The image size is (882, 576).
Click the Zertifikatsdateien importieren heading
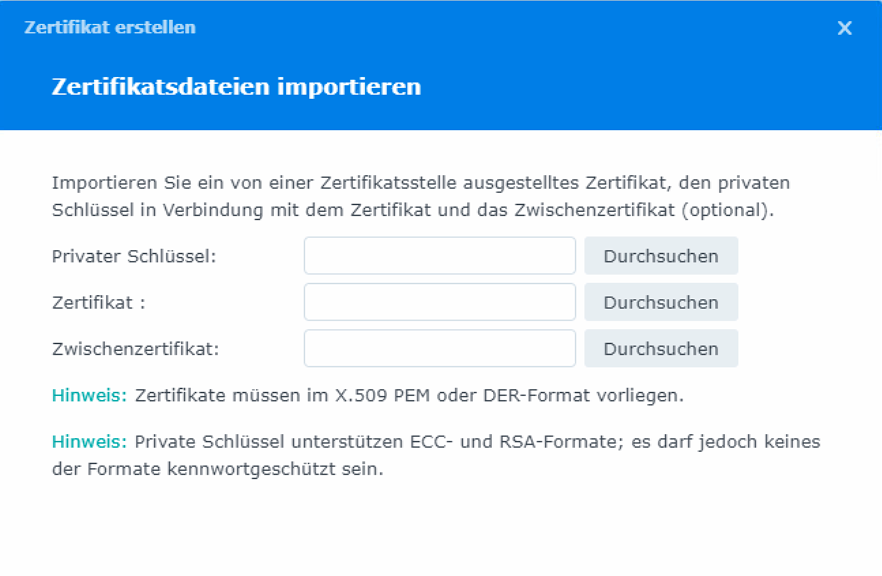click(236, 87)
